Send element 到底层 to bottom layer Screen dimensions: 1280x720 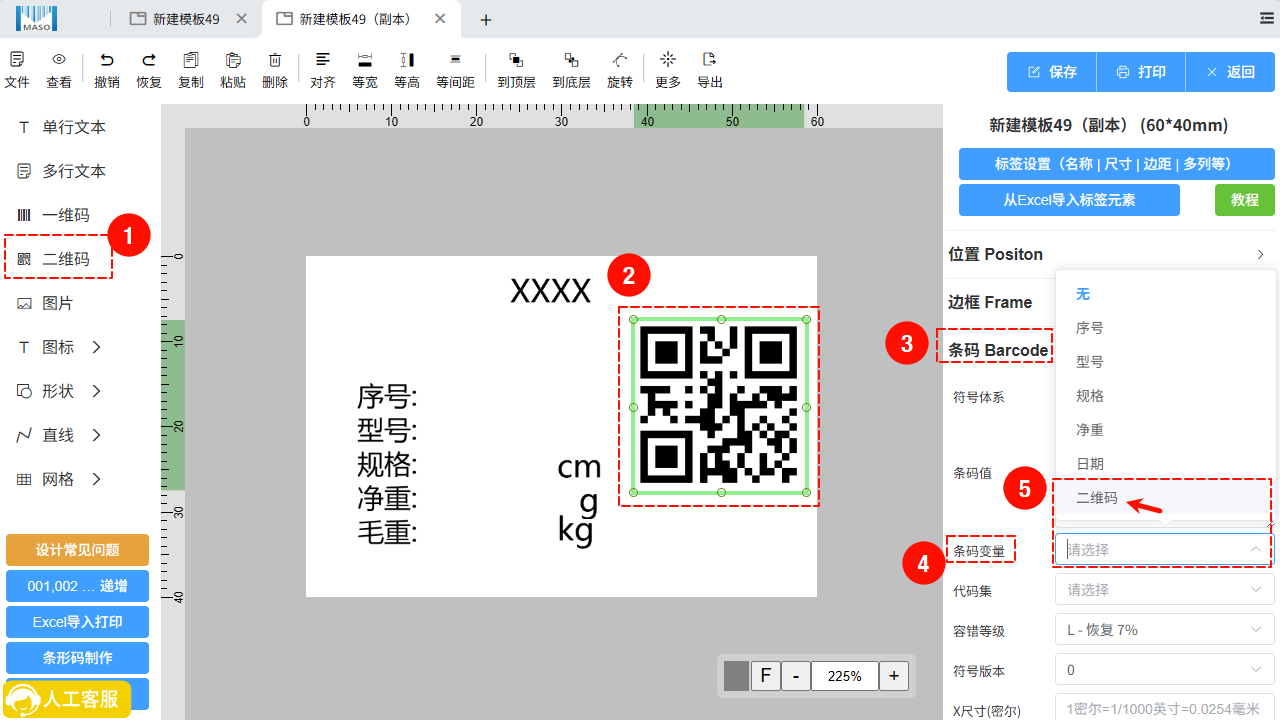pos(571,60)
